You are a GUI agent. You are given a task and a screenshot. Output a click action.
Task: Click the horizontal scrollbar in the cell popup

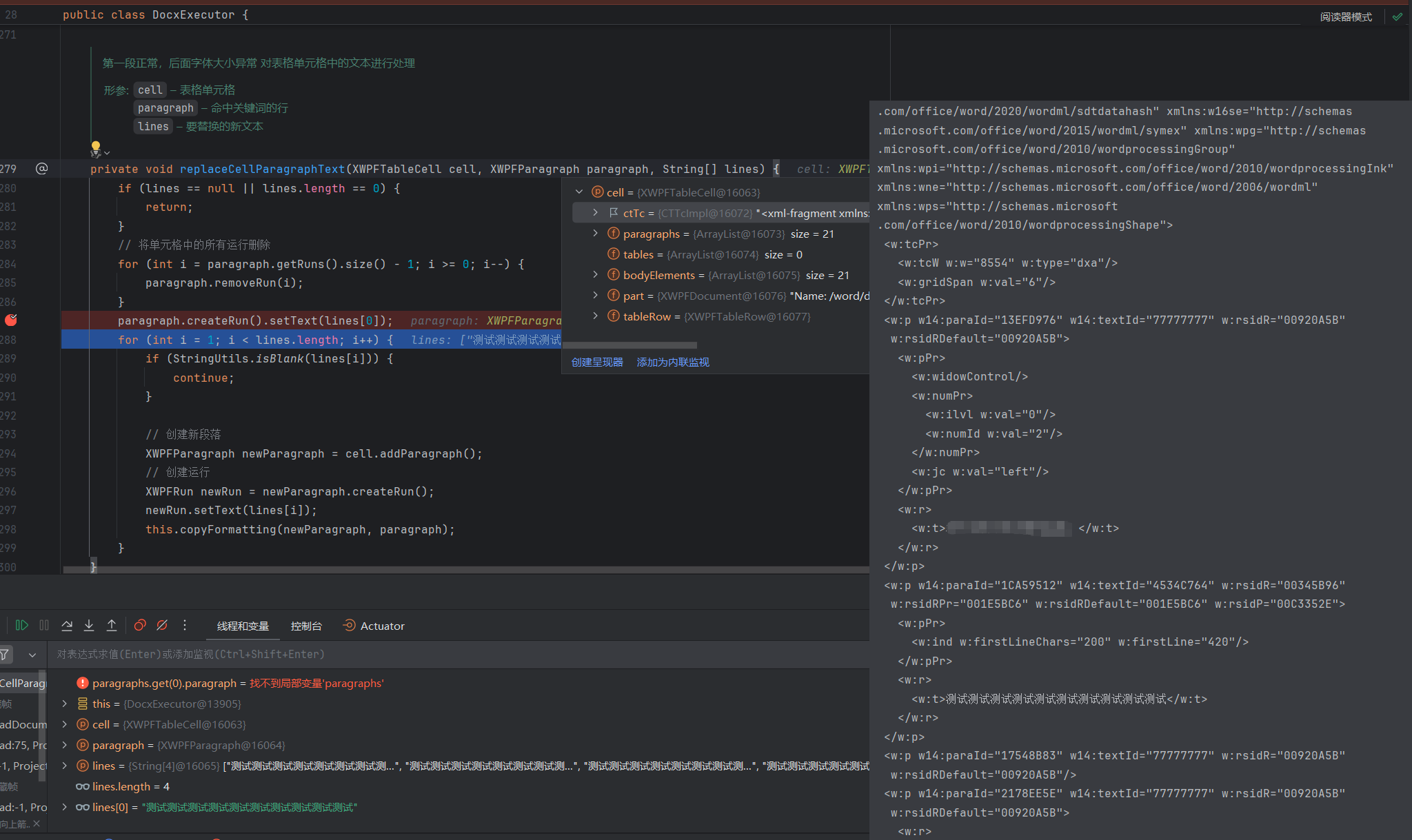630,345
